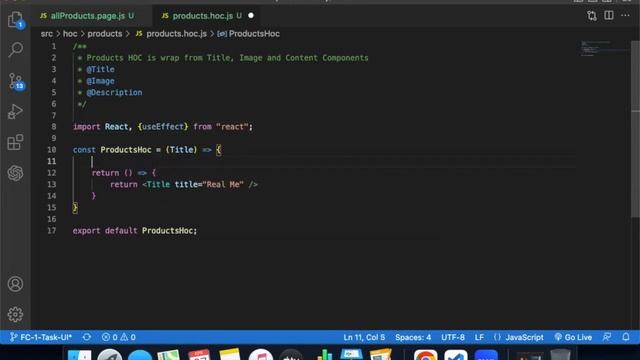The width and height of the screenshot is (640, 360).
Task: Click the Synchronize Changes icon in status bar
Action: (x=87, y=337)
